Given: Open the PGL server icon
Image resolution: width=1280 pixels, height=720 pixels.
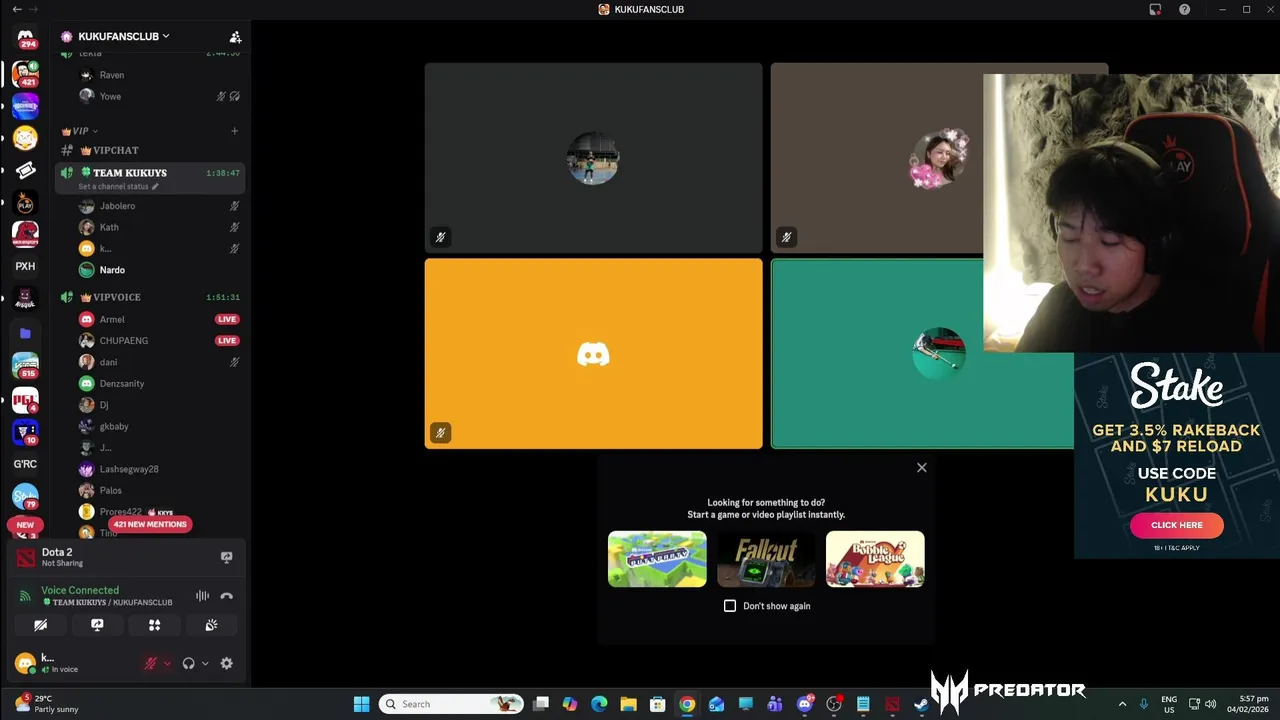Looking at the screenshot, I should pyautogui.click(x=25, y=400).
